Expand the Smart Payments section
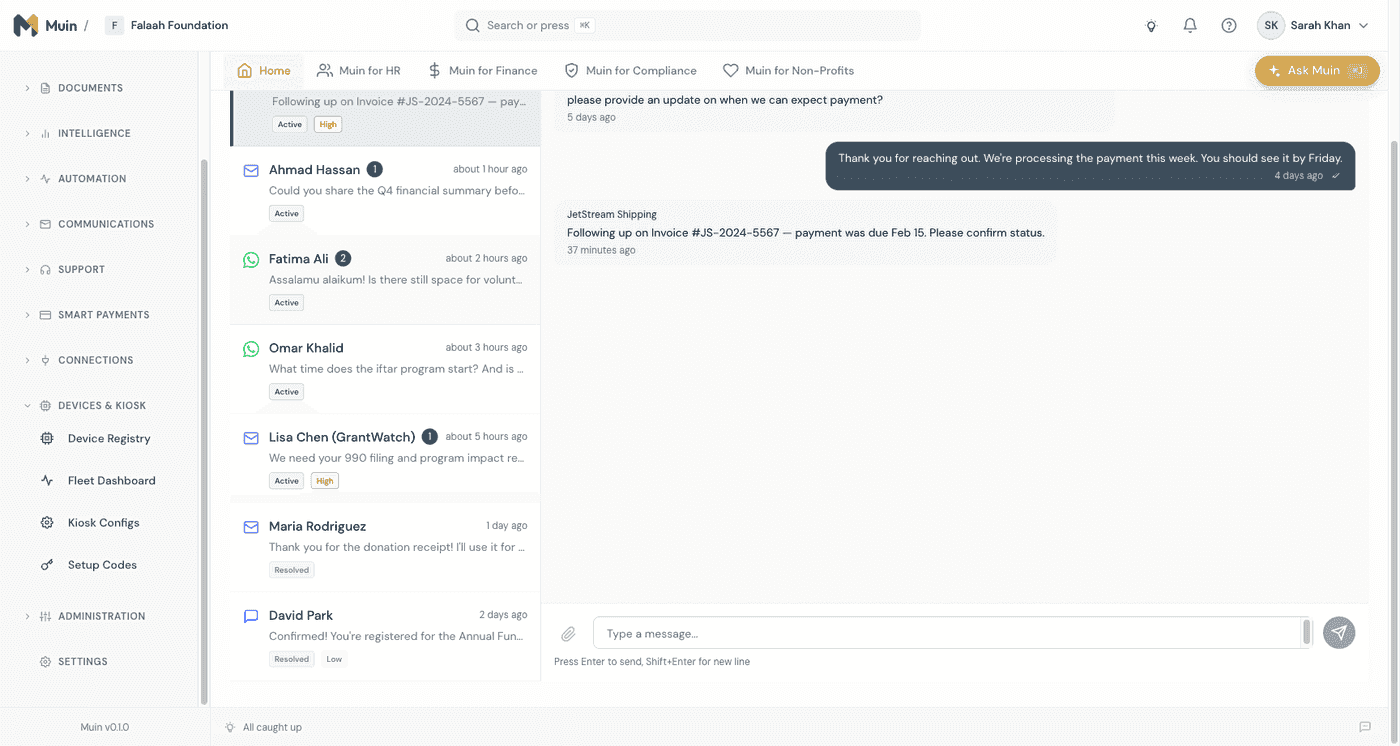Screen dimensions: 1400x746 (103, 315)
